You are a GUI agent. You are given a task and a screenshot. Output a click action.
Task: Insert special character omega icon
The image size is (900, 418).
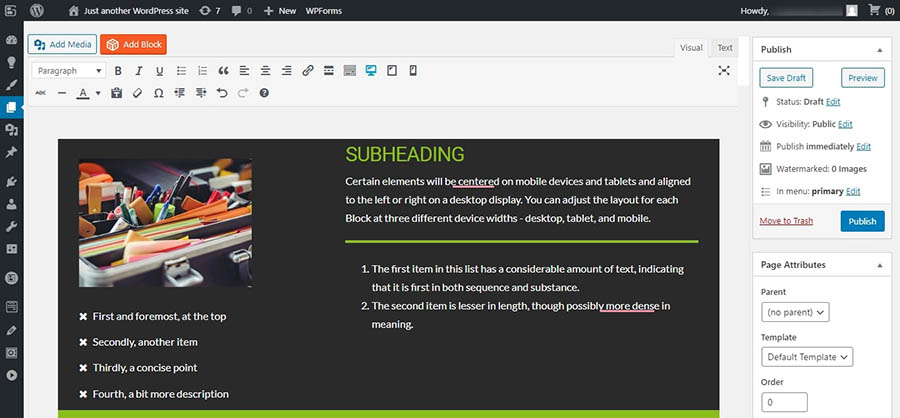click(159, 94)
